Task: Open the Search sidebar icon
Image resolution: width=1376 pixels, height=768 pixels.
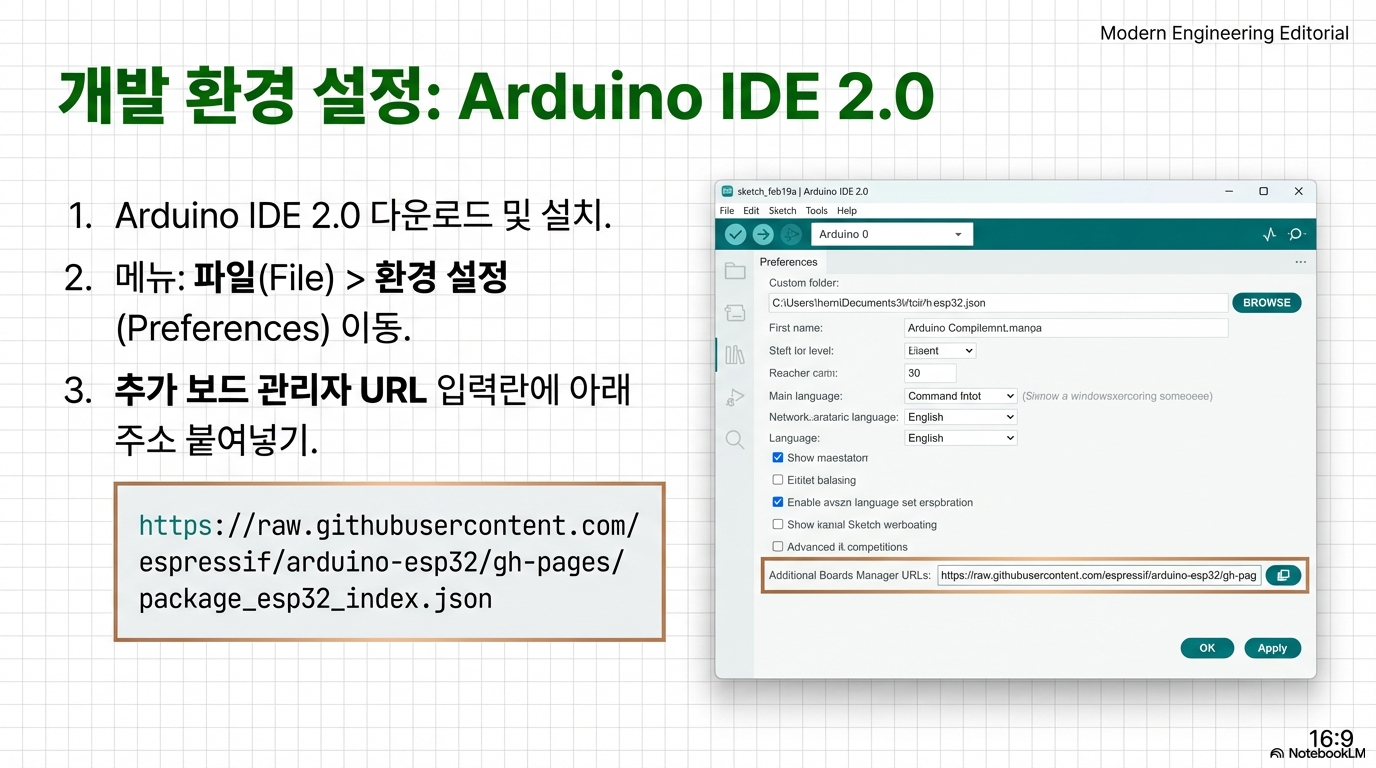Action: [x=735, y=440]
